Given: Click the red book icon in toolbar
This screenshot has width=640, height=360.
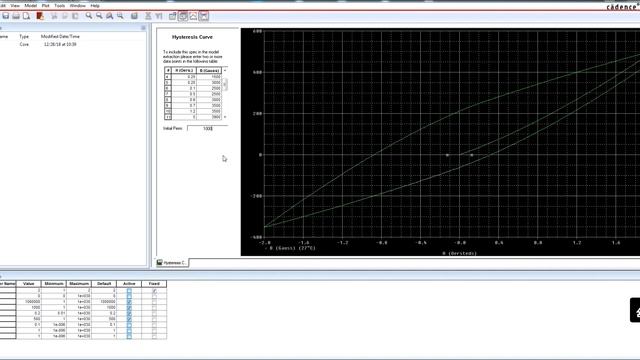Looking at the screenshot, I should tap(40, 16).
